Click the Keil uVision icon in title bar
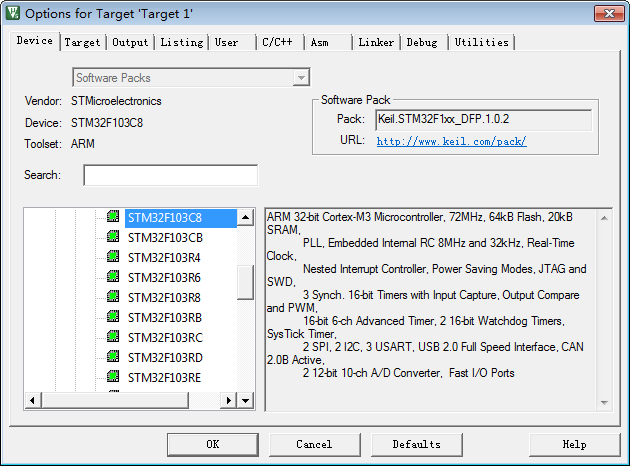The width and height of the screenshot is (630, 466). (12, 13)
